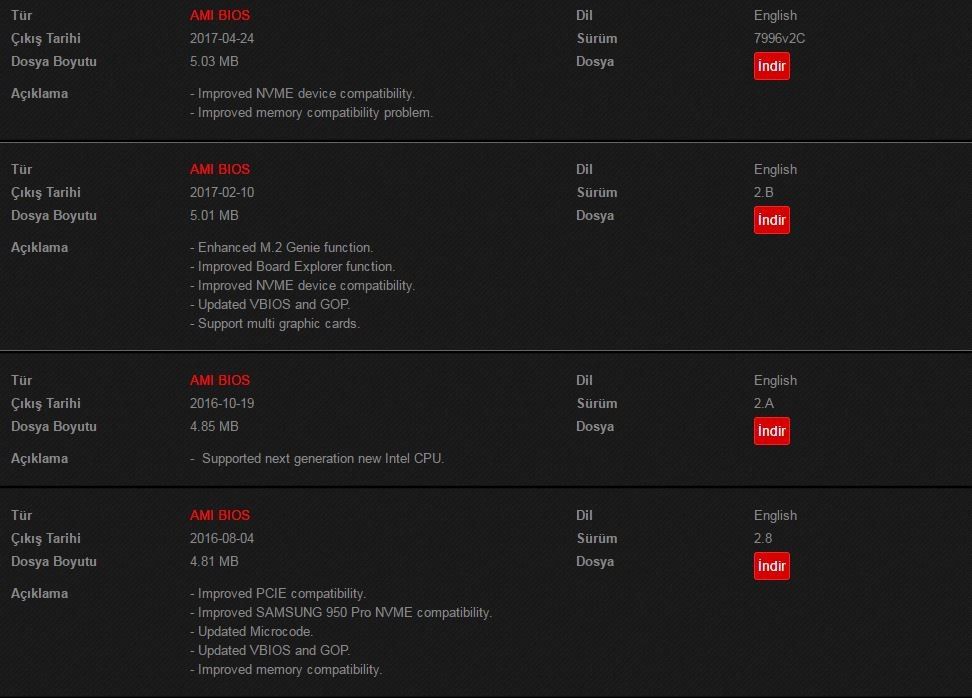Click 'Improved SAMSUNG 950 Pro NVME compatibility' line
This screenshot has height=698, width=972.
click(x=341, y=612)
